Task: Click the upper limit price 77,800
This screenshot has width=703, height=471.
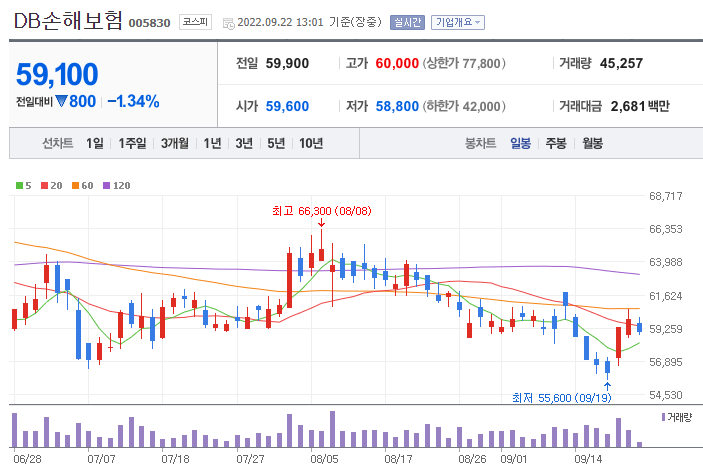Action: click(x=481, y=63)
